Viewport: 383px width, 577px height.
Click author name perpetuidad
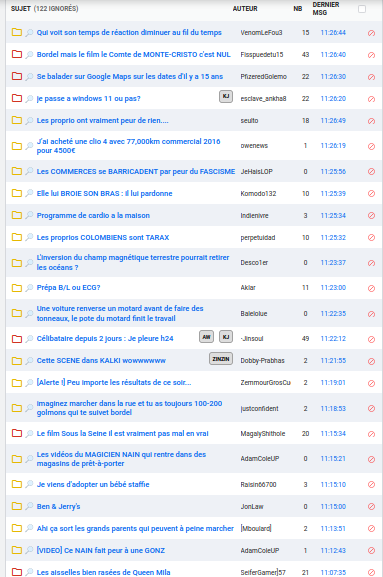pyautogui.click(x=258, y=238)
